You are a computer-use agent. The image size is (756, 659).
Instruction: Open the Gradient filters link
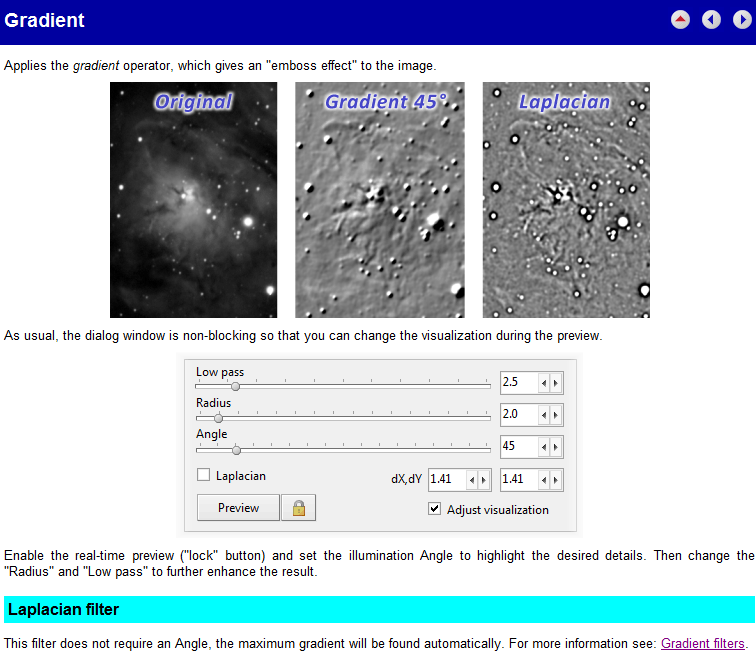click(702, 643)
